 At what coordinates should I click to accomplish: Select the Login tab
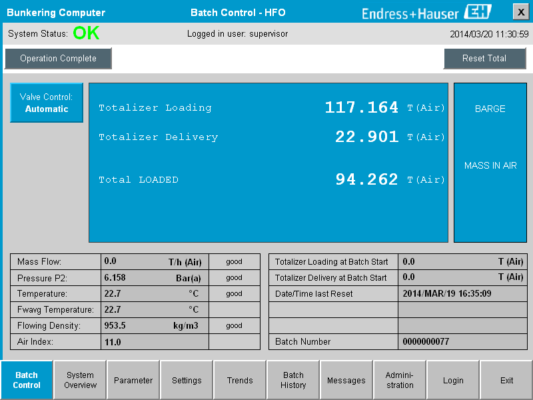pos(453,380)
